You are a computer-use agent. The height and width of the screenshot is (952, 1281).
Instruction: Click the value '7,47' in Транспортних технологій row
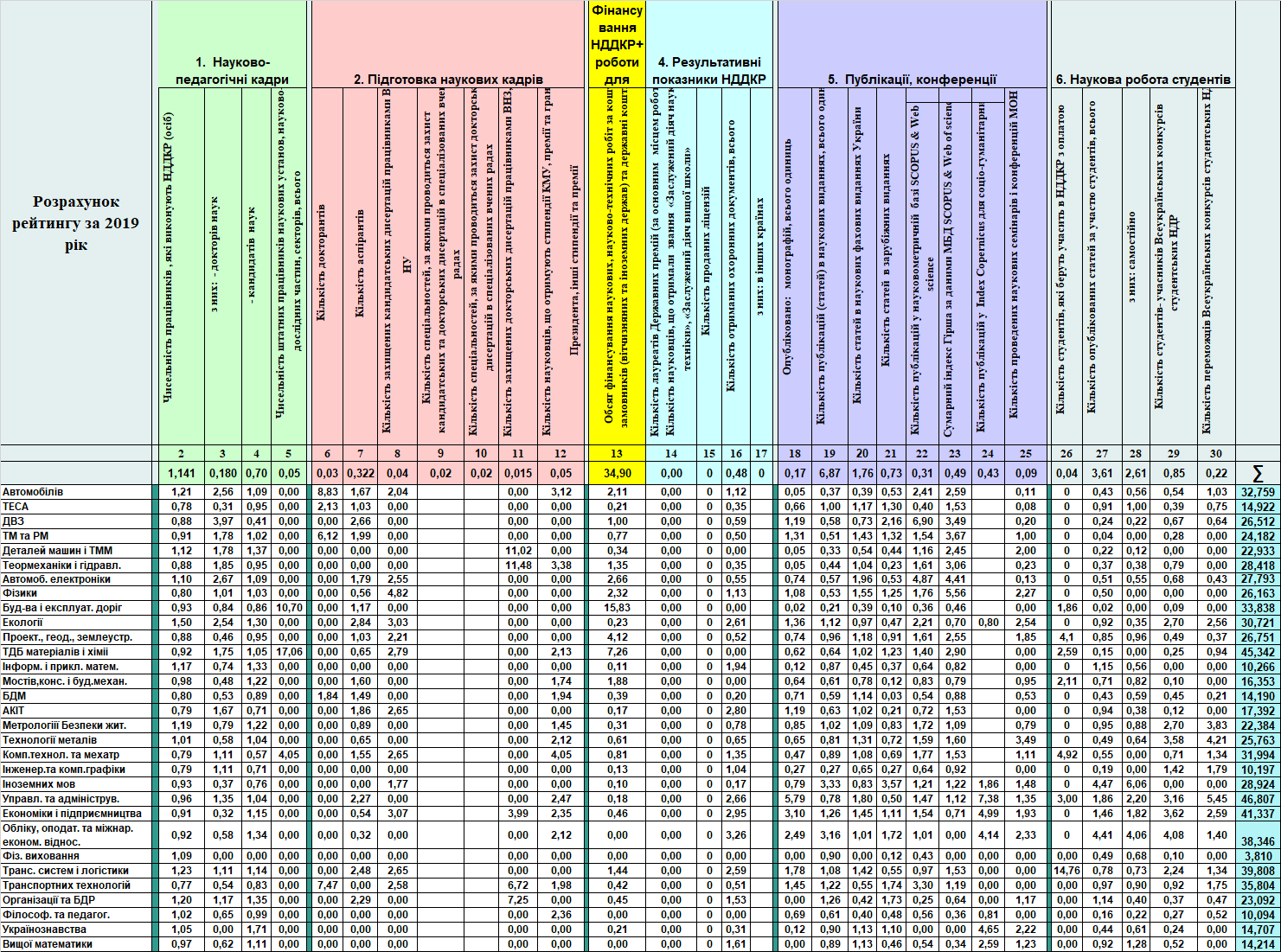pos(327,885)
